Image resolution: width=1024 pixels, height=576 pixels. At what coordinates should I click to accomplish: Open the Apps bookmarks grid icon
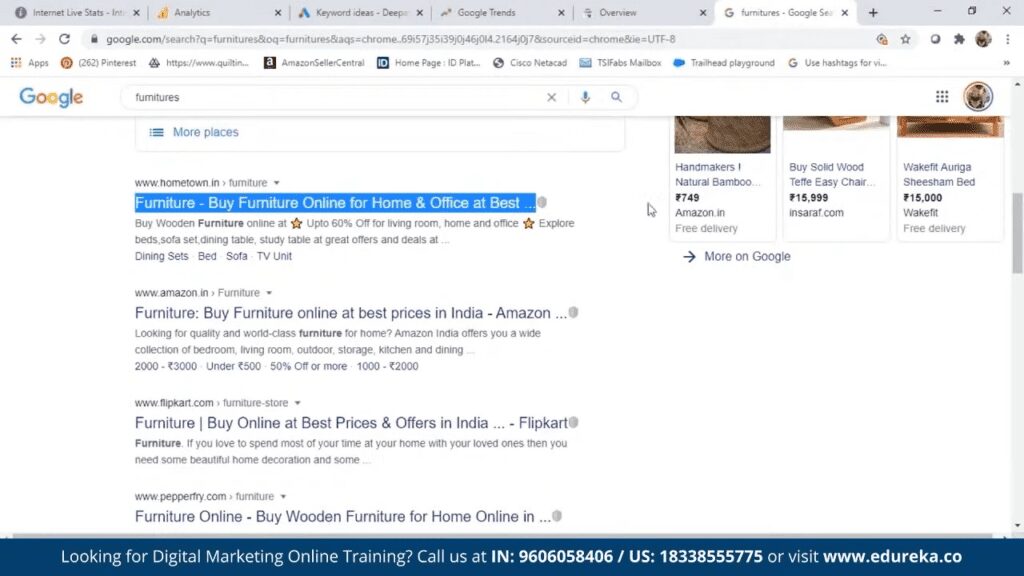[x=16, y=63]
